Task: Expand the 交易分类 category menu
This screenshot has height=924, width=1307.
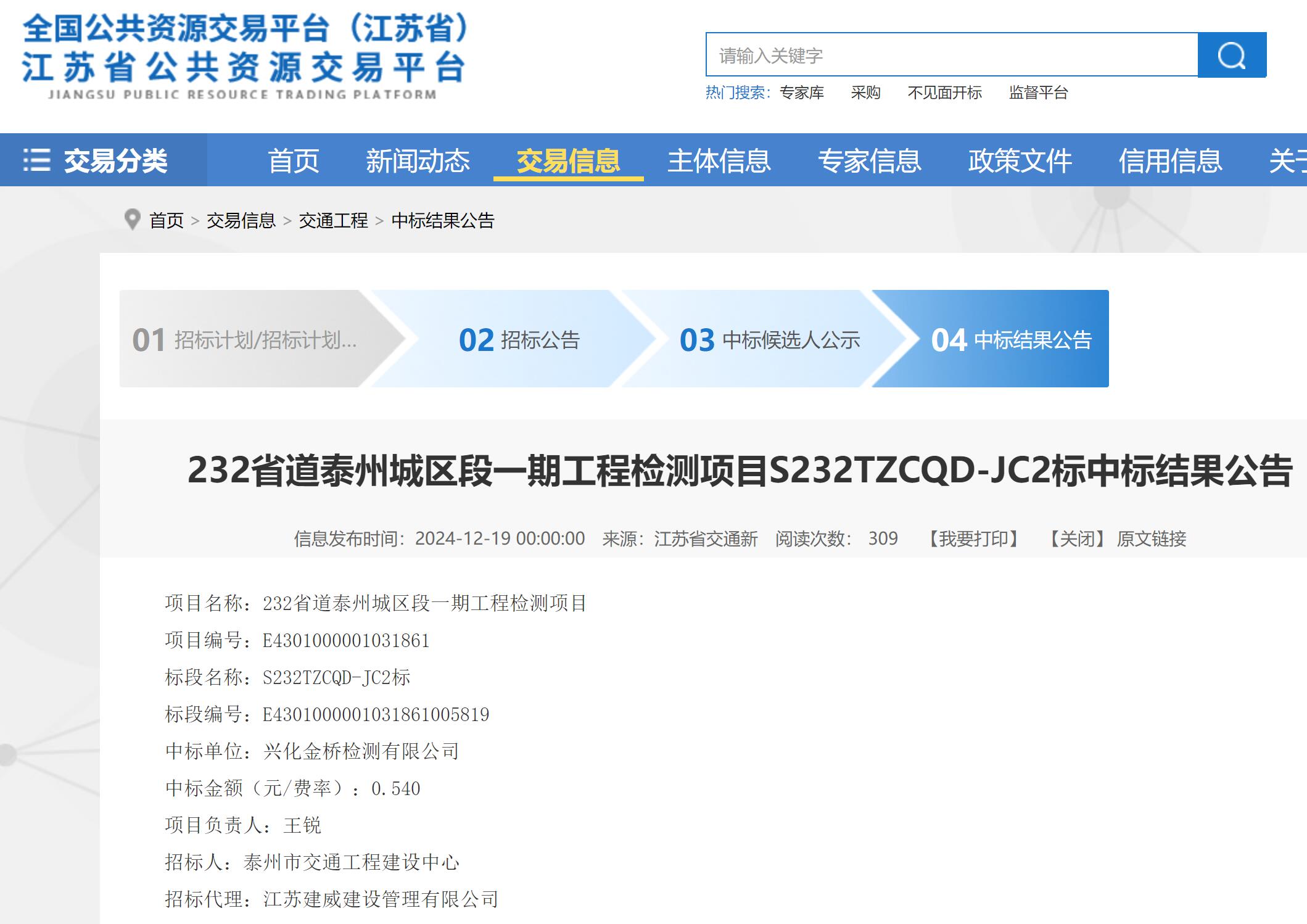Action: [104, 160]
